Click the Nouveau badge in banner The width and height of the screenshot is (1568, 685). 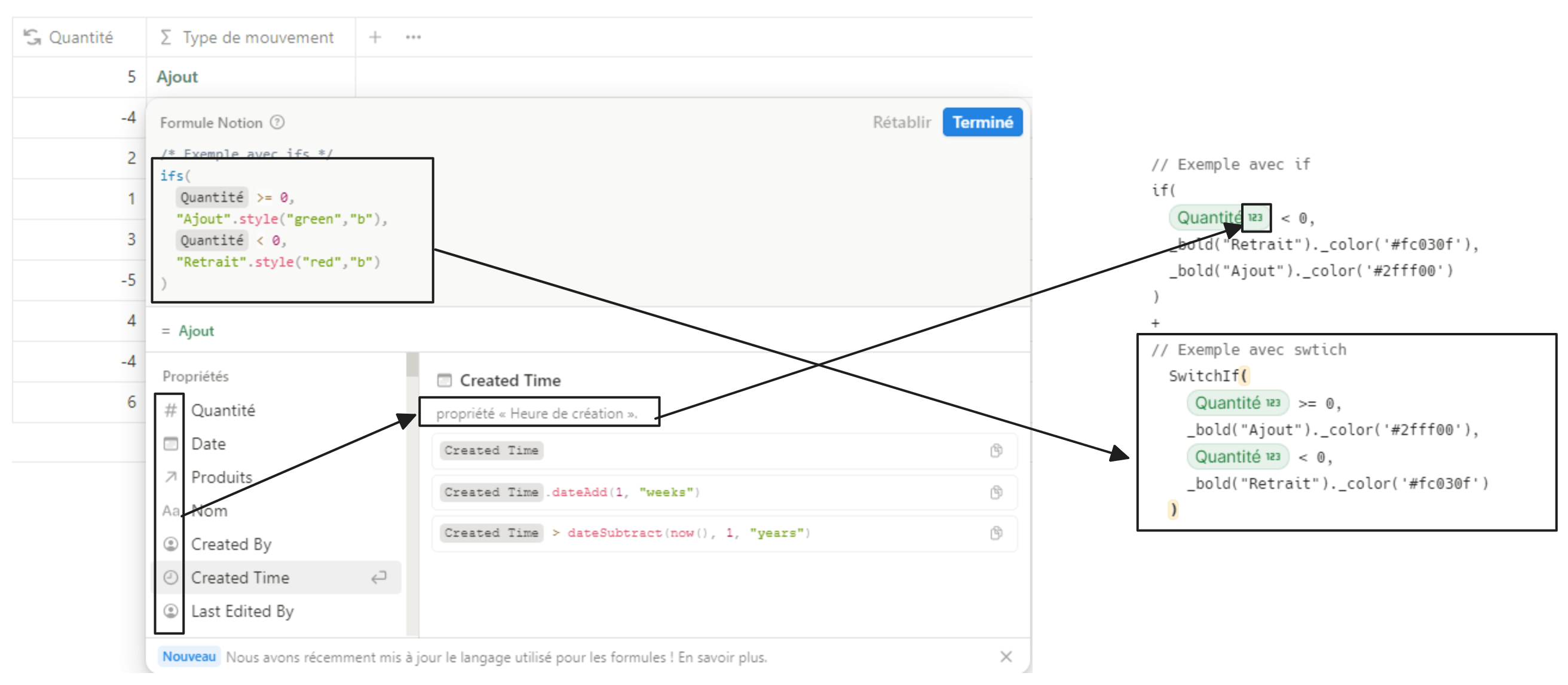(189, 657)
